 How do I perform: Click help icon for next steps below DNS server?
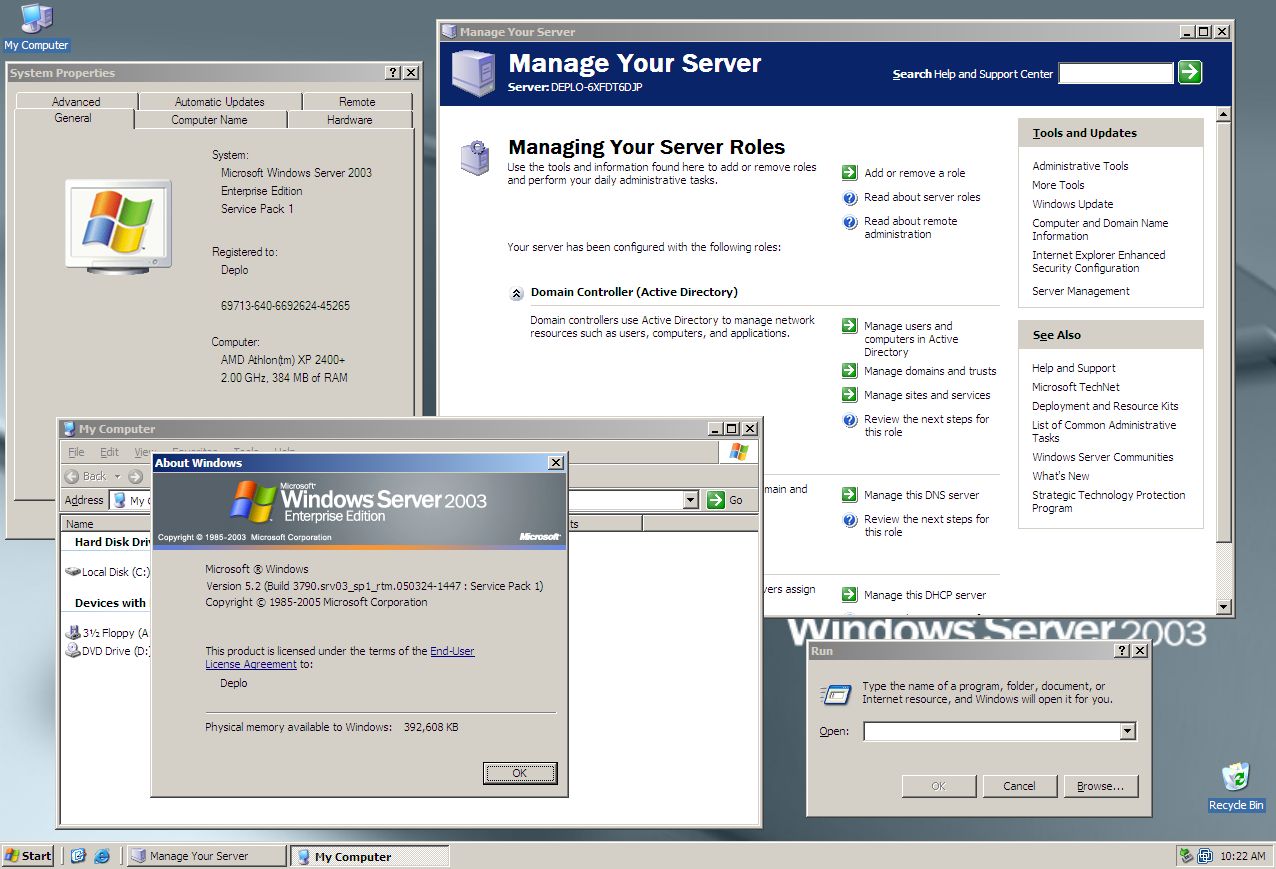pyautogui.click(x=850, y=520)
